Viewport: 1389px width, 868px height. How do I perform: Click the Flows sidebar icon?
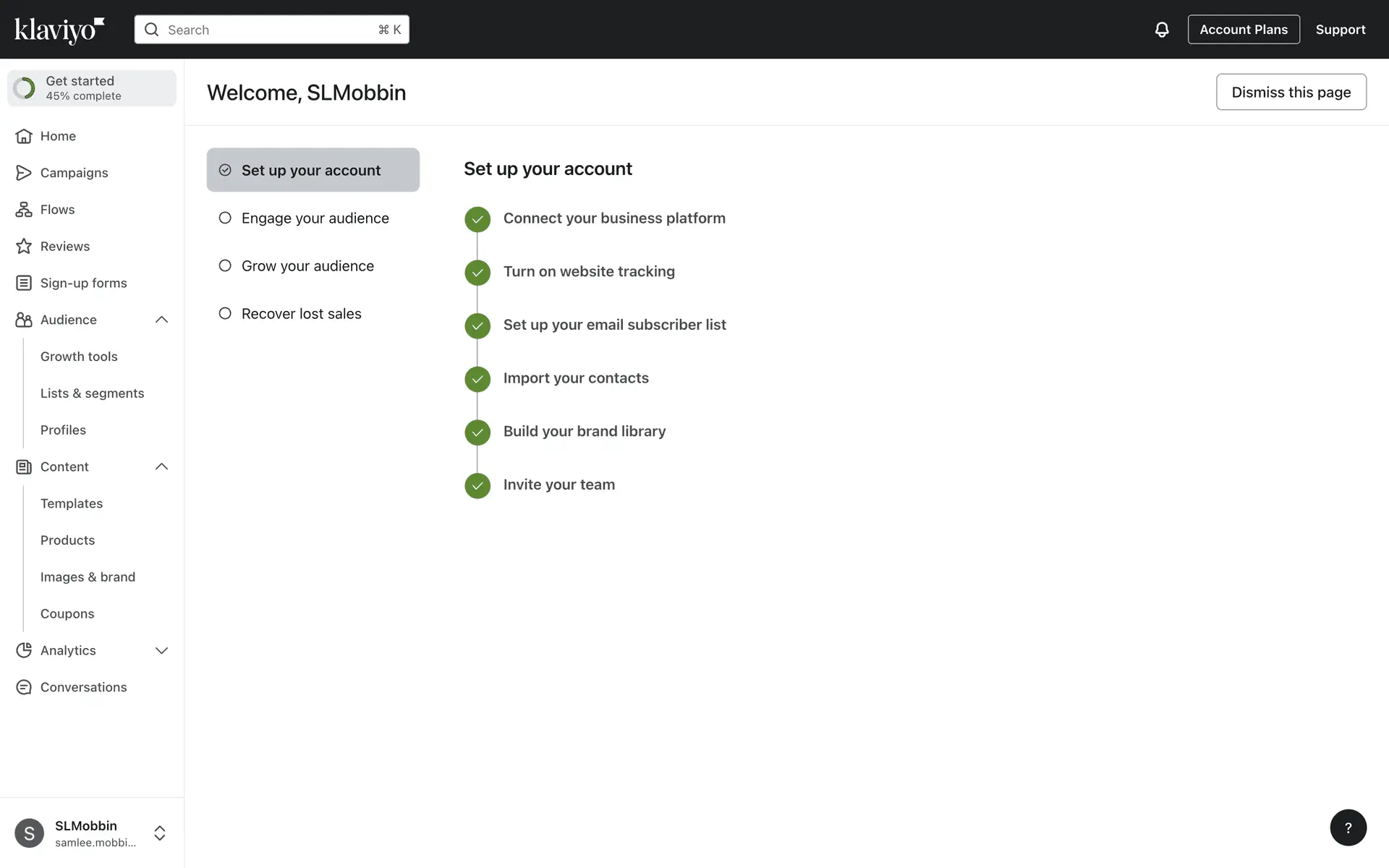[x=24, y=210]
